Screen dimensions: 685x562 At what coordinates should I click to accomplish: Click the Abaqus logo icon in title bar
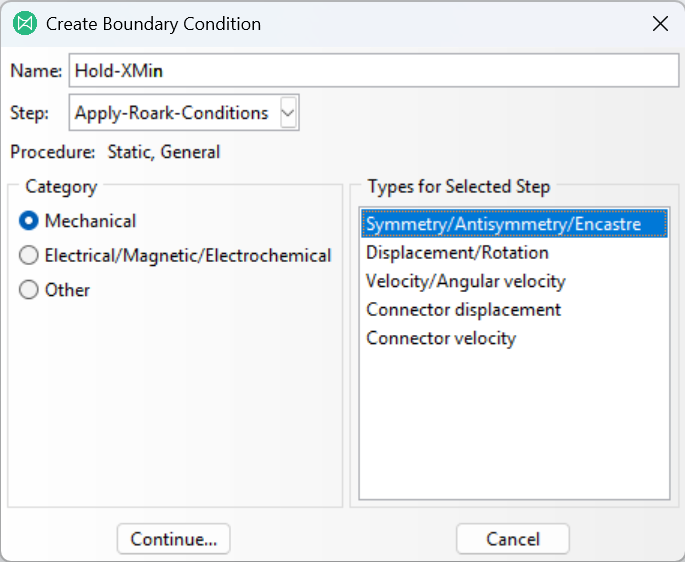pyautogui.click(x=25, y=24)
